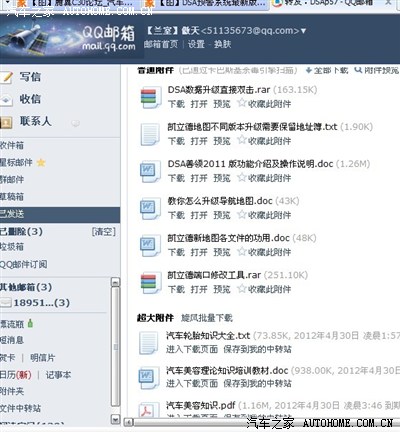This screenshot has height=432, width=400.
Task: Click 下载 for 教你怎么升级导航地图.doc
Action: 176,215
